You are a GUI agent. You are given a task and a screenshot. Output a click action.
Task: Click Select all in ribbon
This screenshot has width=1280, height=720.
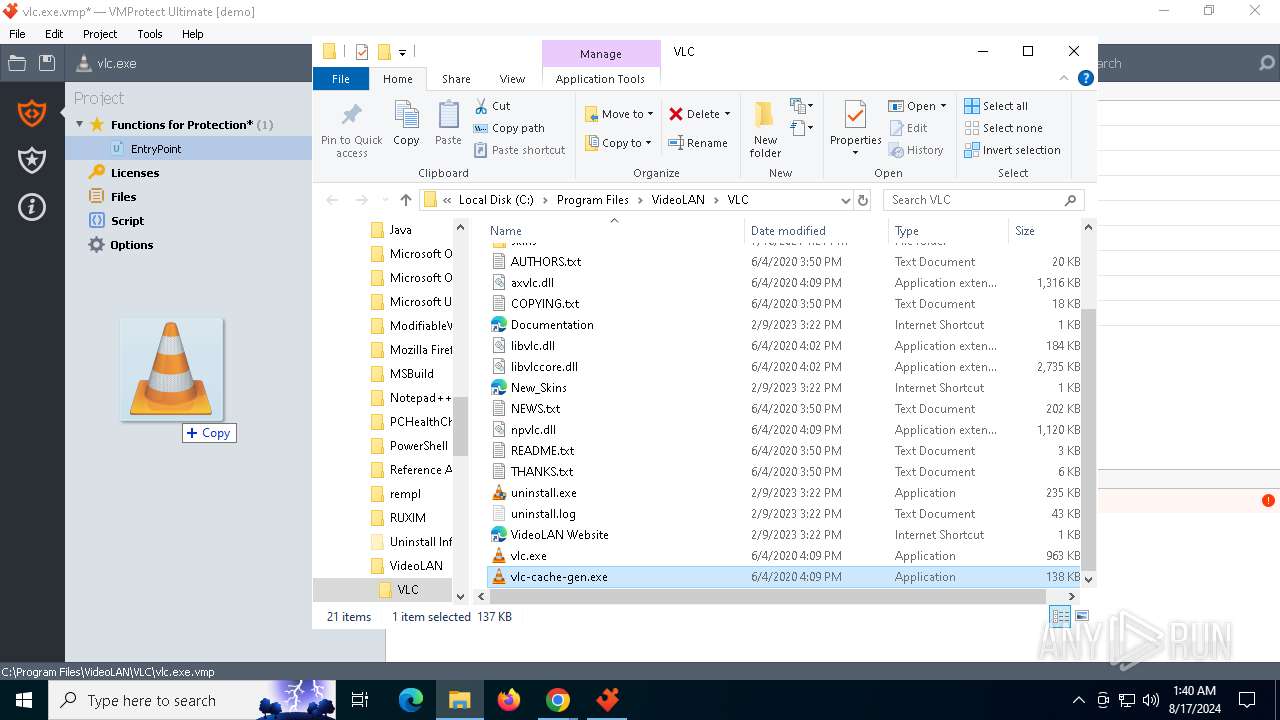coord(996,106)
